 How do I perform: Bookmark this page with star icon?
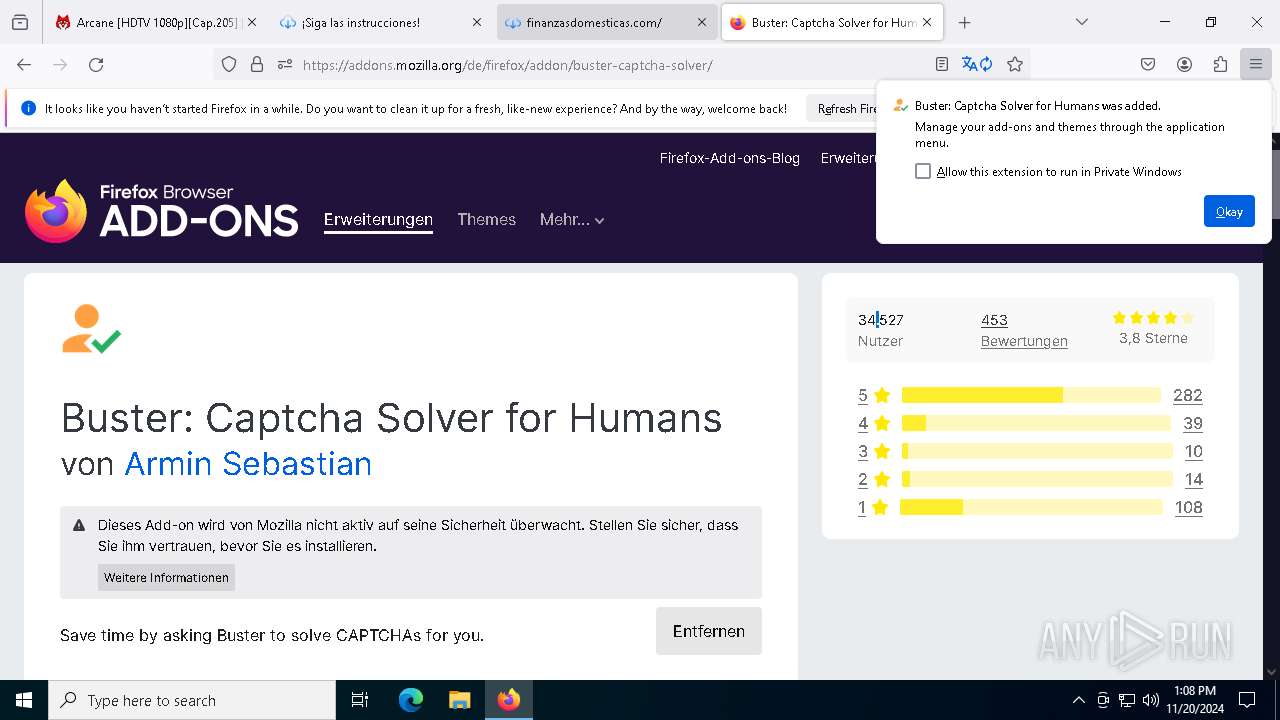tap(1015, 64)
